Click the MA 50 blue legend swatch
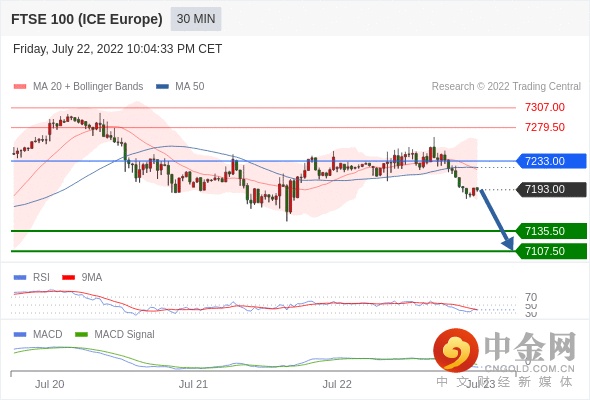590x400 pixels. [x=162, y=87]
